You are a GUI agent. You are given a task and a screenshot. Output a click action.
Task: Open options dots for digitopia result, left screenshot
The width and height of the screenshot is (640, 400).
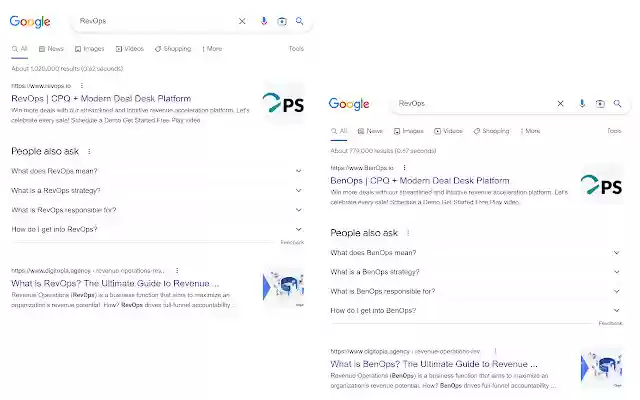pos(177,271)
